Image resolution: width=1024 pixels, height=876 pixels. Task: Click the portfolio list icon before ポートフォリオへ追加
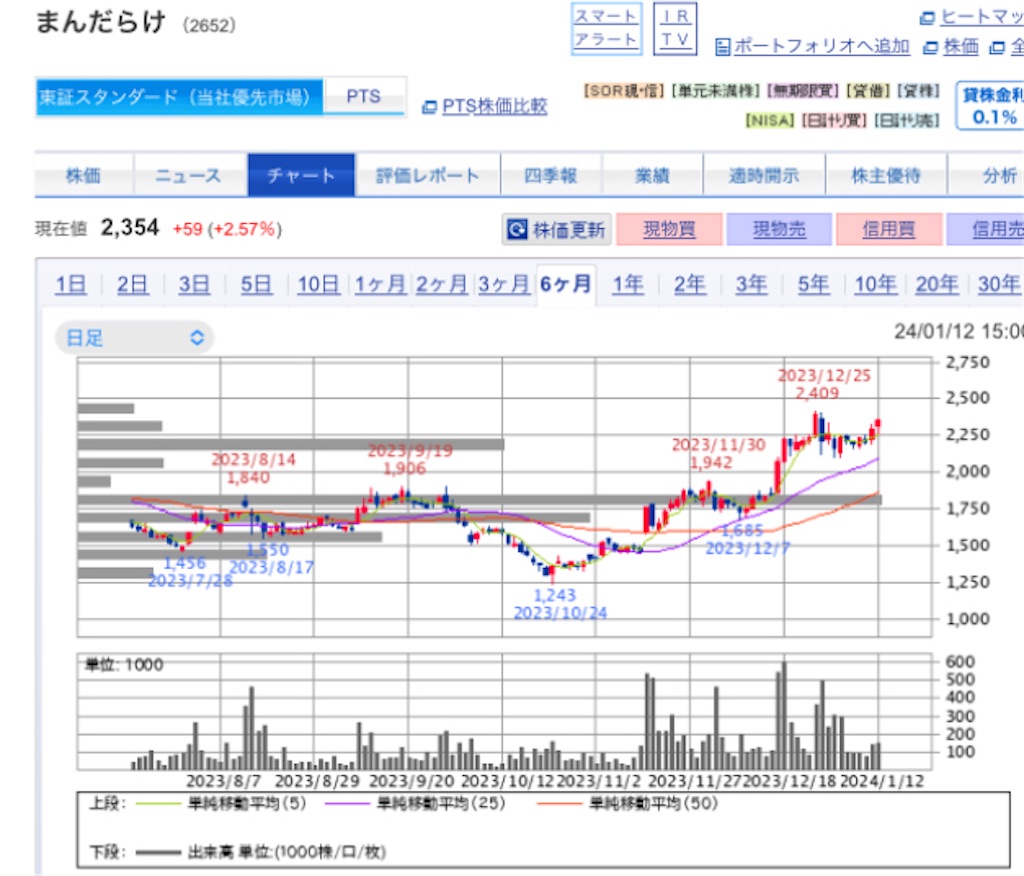(x=722, y=47)
